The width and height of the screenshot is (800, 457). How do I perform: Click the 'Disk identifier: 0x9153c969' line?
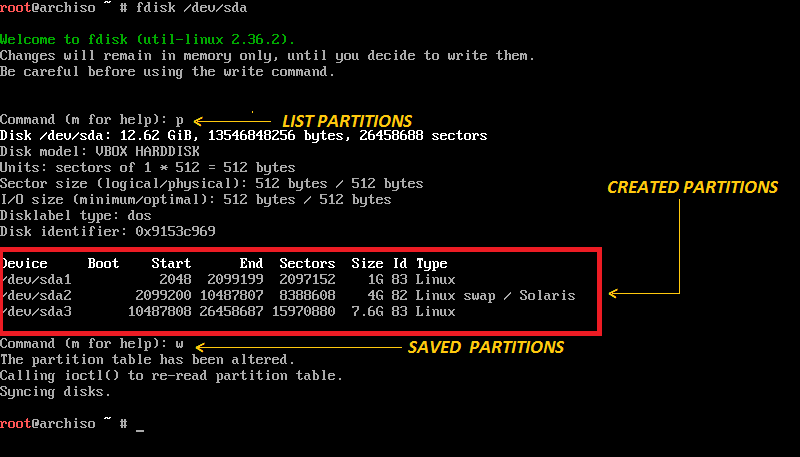108,232
